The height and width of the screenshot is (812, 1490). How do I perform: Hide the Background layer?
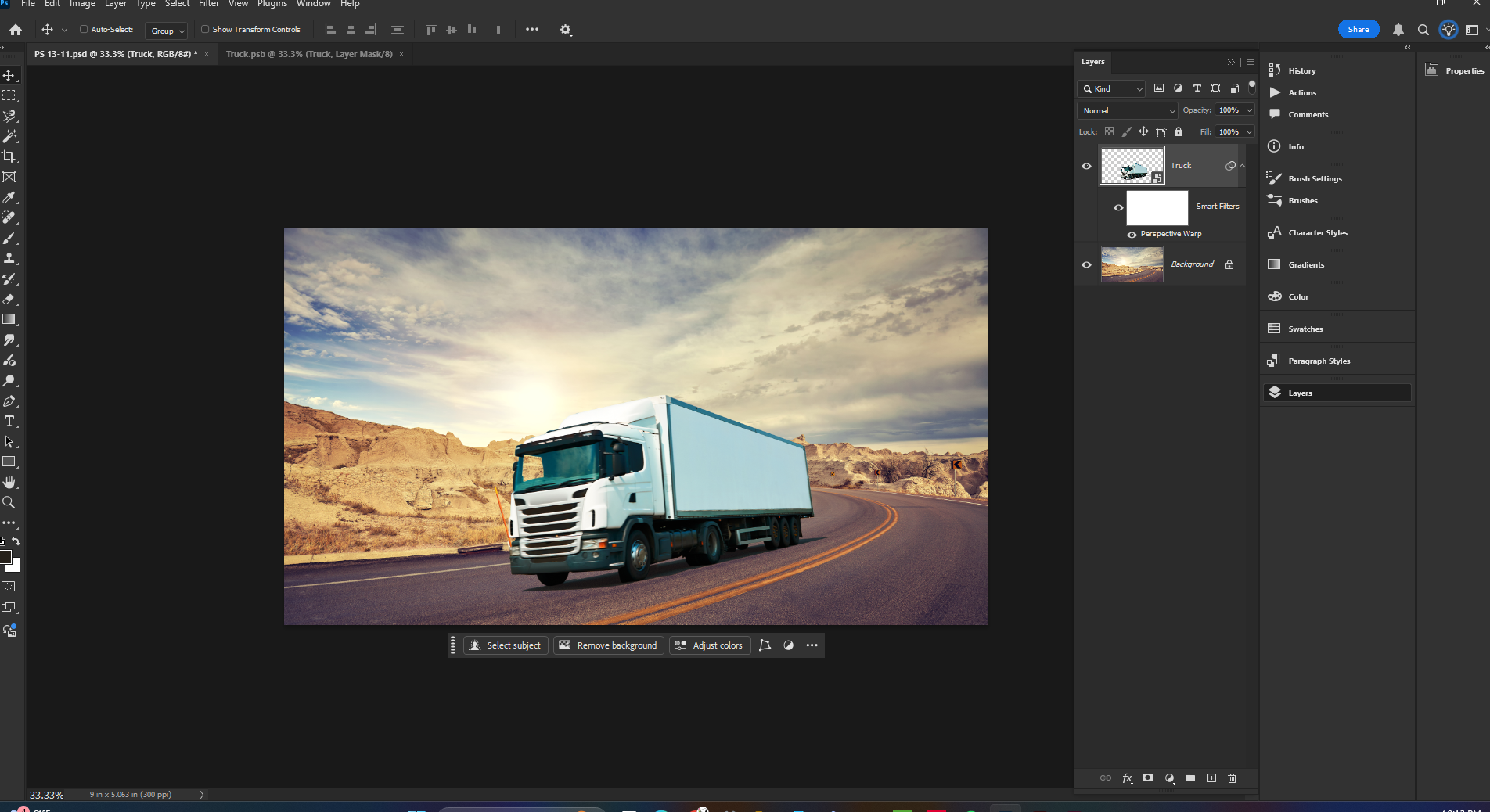point(1086,264)
